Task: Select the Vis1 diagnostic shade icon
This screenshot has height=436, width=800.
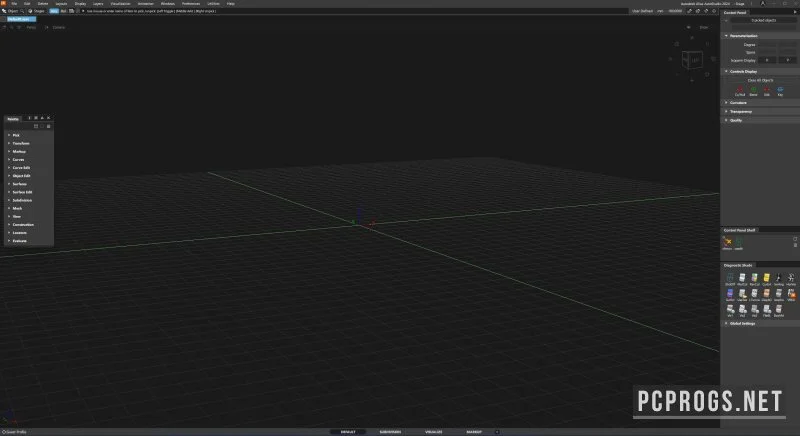Action: (x=730, y=311)
